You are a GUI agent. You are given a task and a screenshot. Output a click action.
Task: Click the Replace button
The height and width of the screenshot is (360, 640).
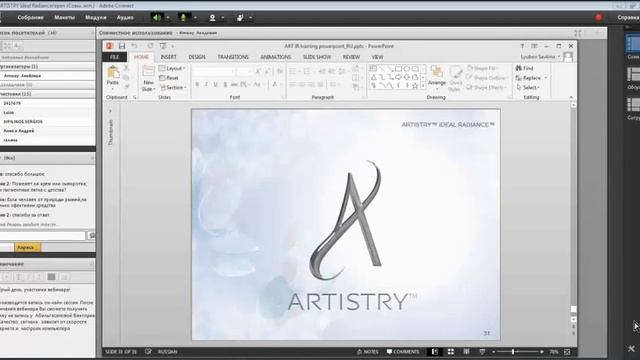click(531, 78)
